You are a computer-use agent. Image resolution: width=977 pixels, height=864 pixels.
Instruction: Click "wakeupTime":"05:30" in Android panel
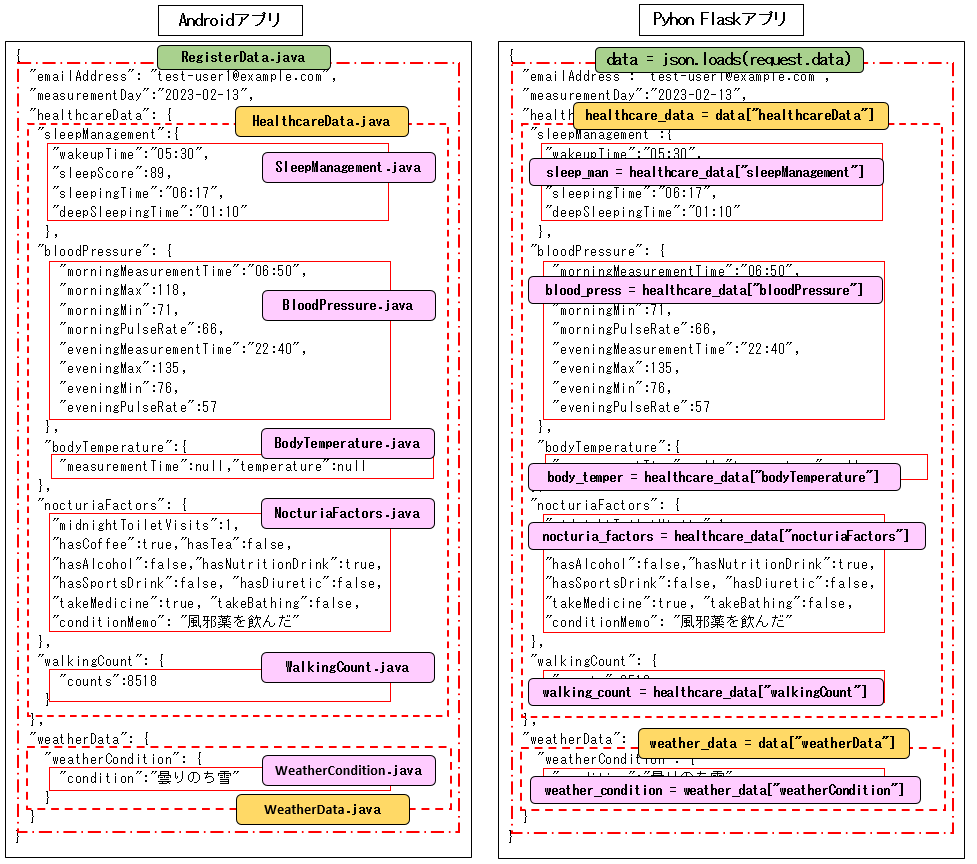point(130,154)
